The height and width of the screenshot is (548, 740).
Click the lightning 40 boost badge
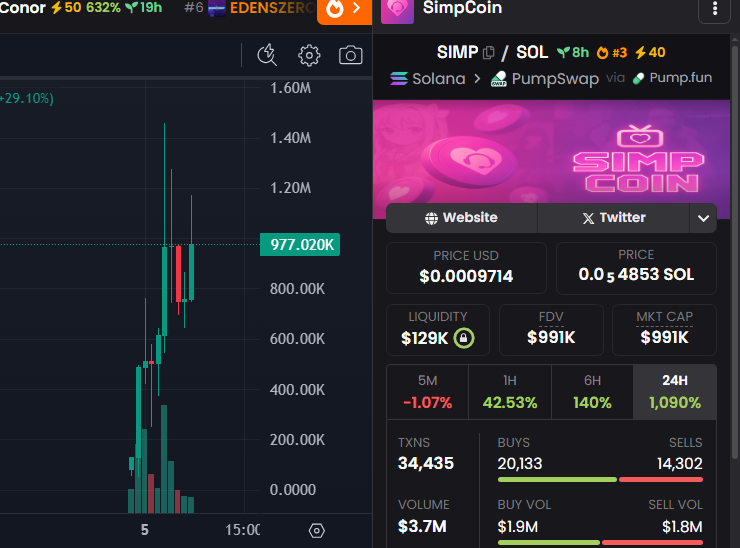pos(650,52)
